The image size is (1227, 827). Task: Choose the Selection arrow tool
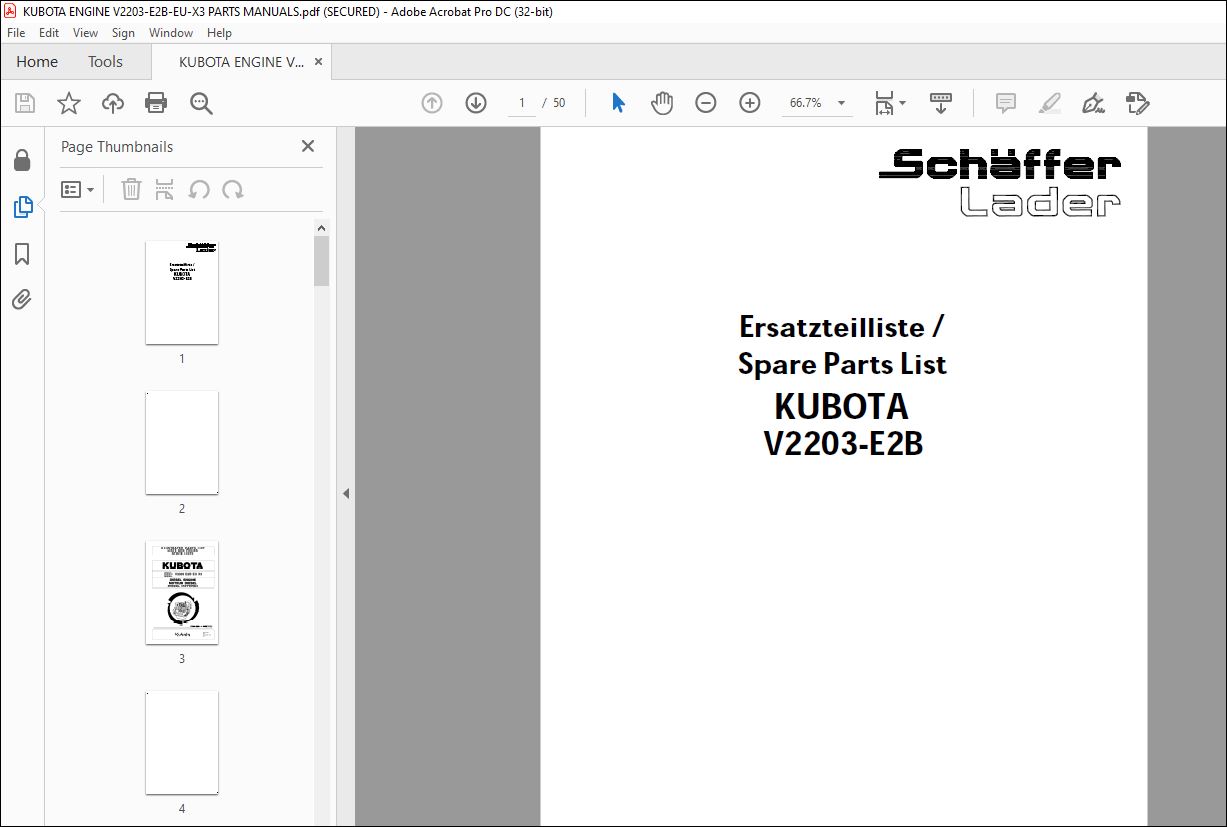click(618, 103)
